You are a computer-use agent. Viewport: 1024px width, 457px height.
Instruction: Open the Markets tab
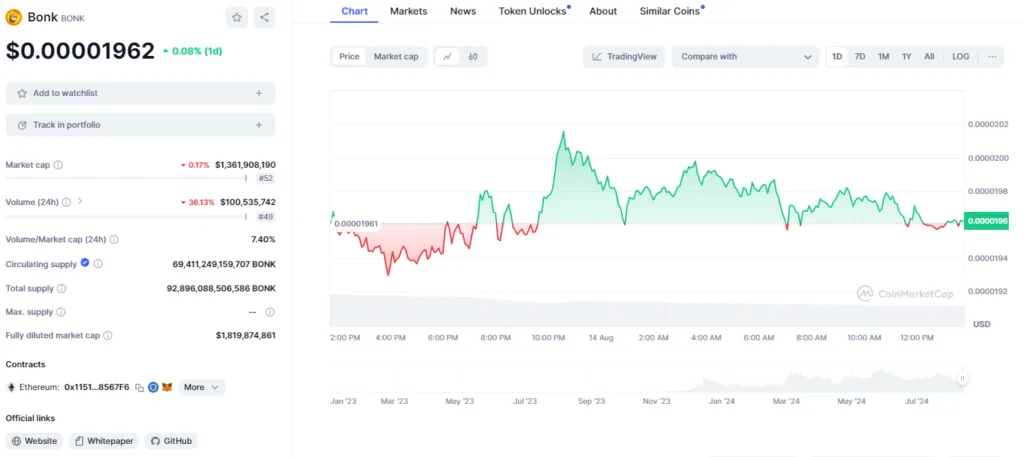(x=409, y=11)
